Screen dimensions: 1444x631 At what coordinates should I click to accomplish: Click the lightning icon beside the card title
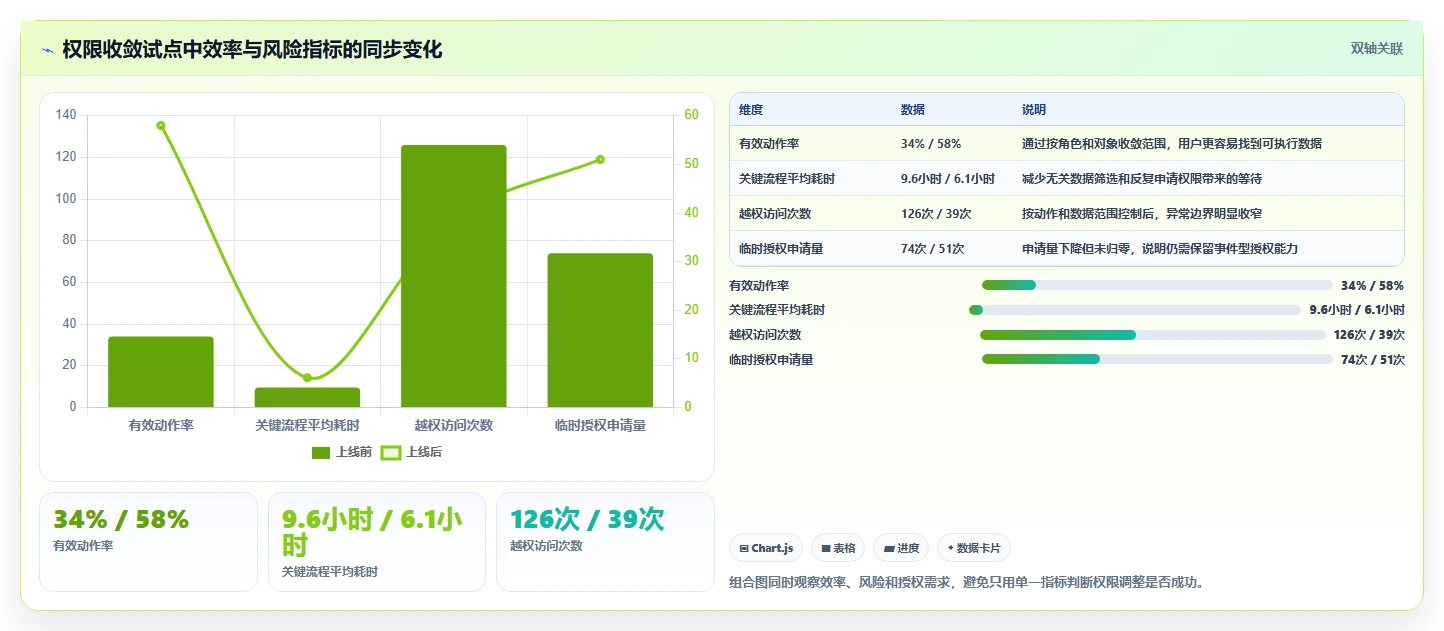coord(47,50)
